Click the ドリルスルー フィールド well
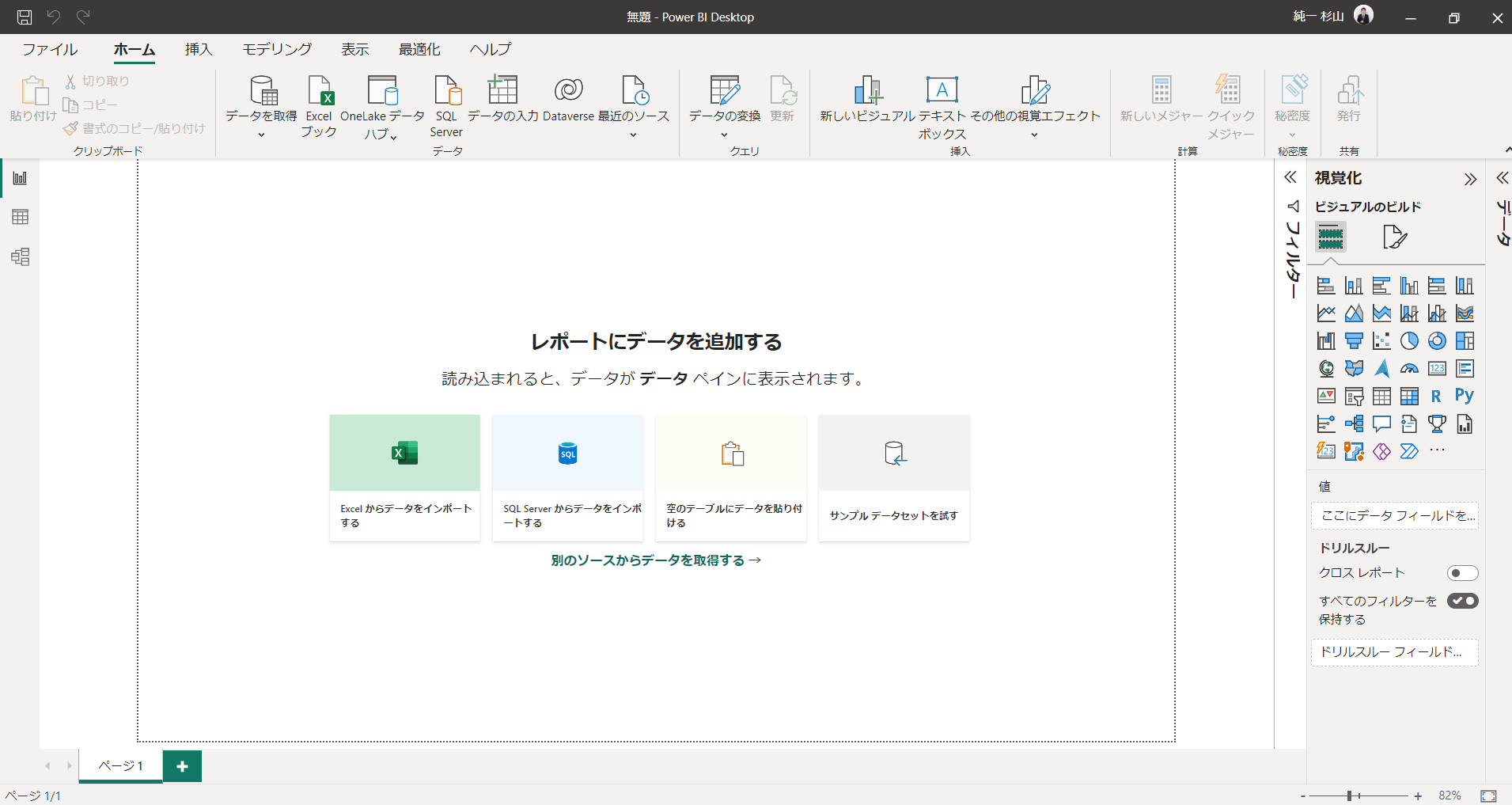The width and height of the screenshot is (1512, 805). 1394,652
